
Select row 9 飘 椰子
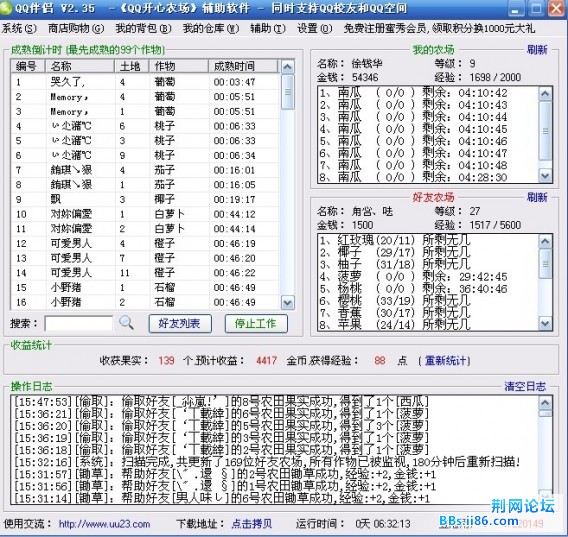point(145,199)
